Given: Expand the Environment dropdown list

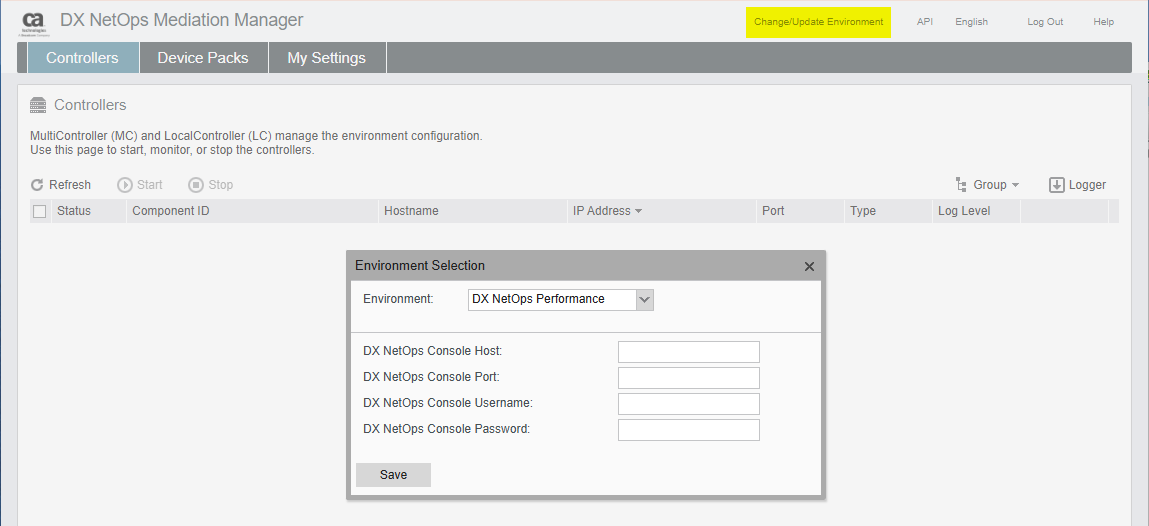Looking at the screenshot, I should (x=644, y=299).
